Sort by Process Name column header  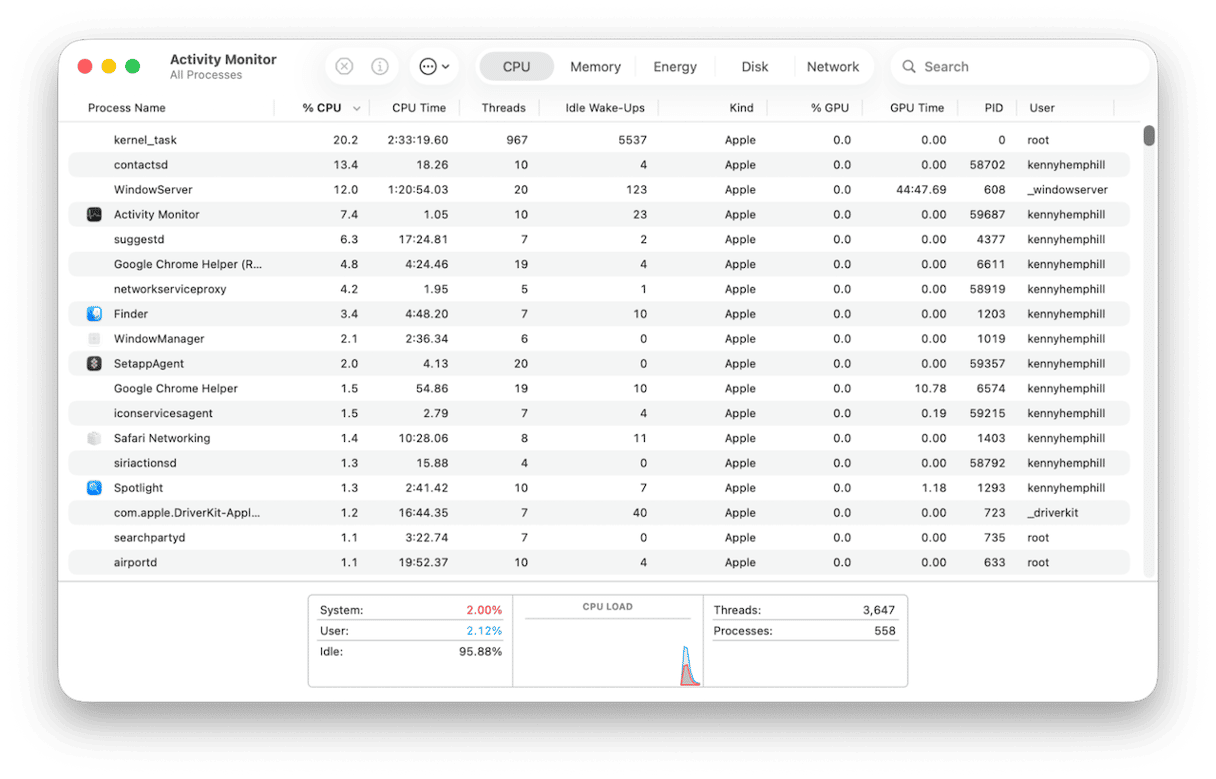point(127,108)
